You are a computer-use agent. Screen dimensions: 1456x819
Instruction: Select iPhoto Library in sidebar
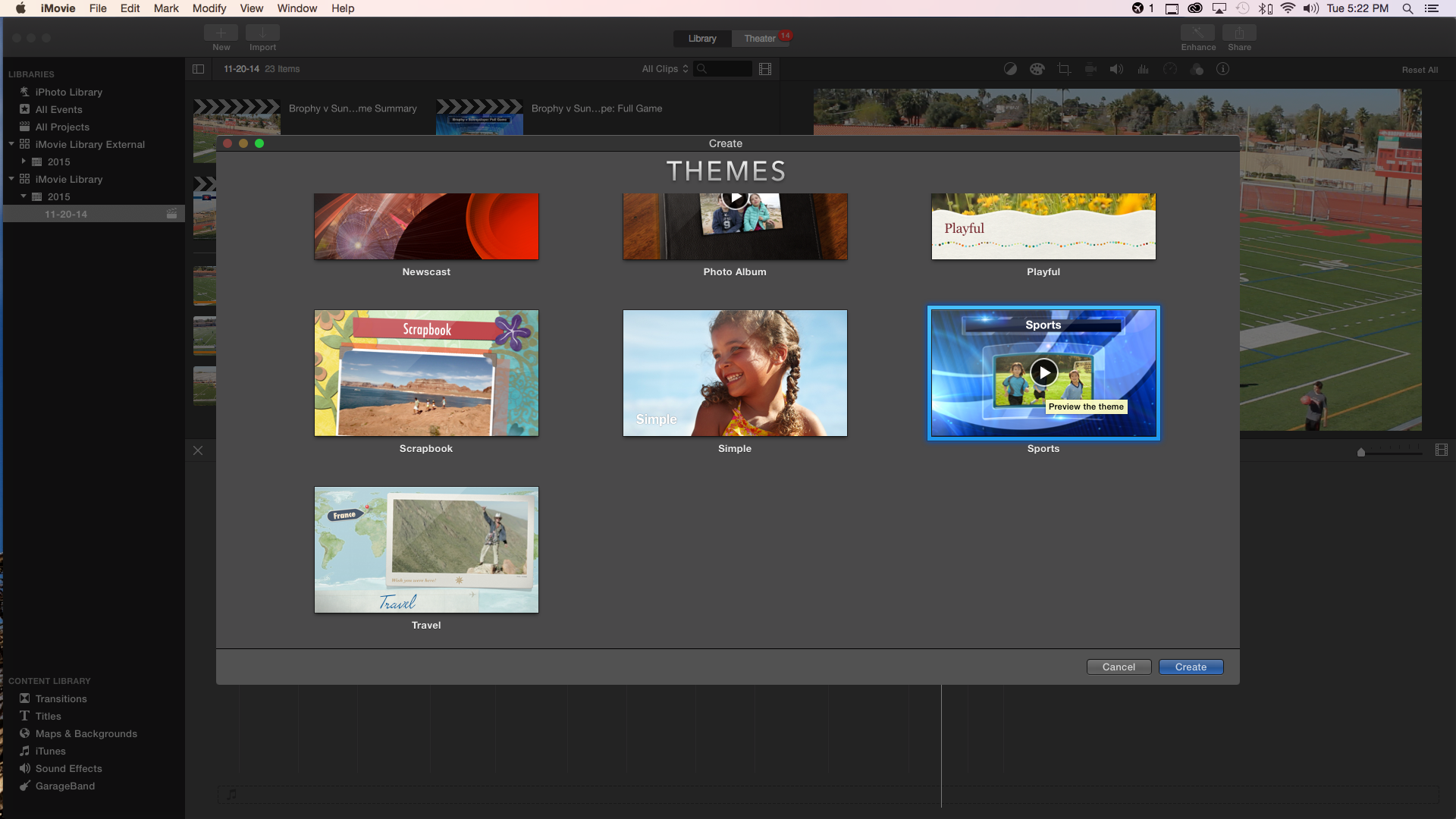[68, 92]
